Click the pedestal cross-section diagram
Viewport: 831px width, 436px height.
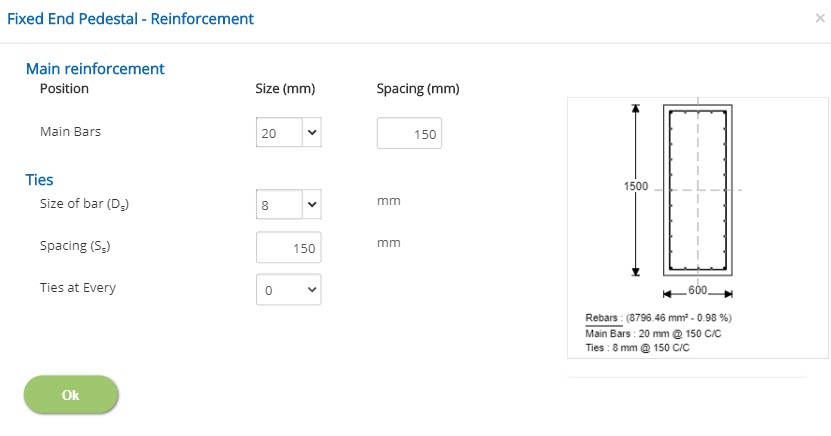point(698,190)
